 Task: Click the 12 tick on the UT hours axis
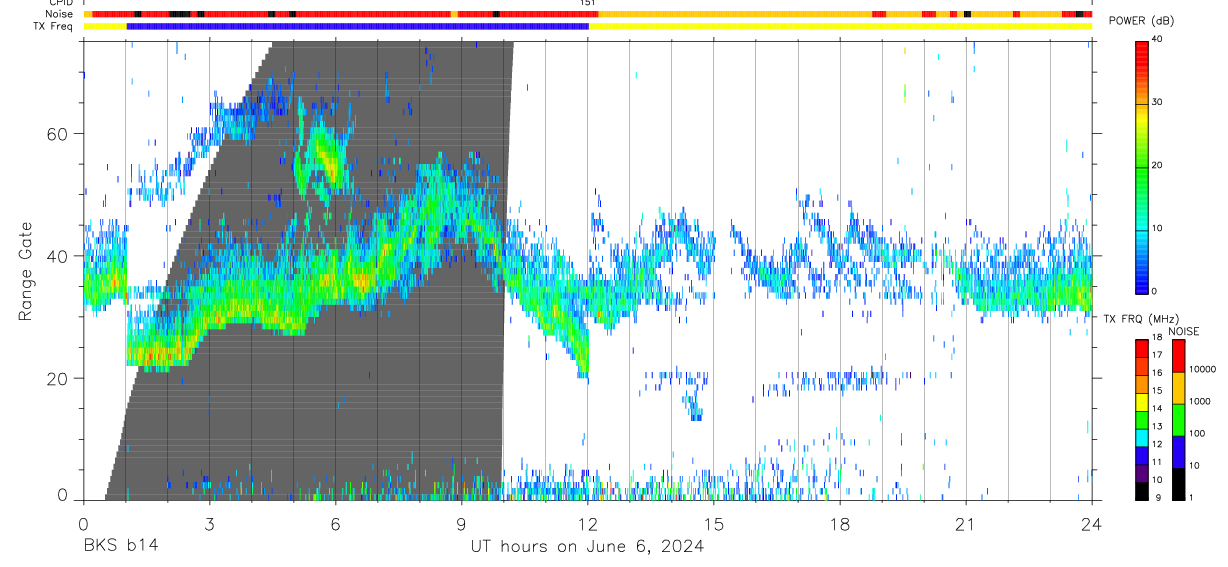[x=588, y=523]
